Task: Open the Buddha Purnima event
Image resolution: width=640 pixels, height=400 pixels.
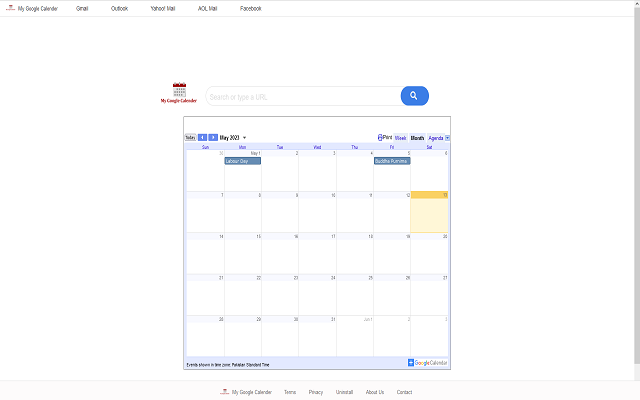Action: 392,161
